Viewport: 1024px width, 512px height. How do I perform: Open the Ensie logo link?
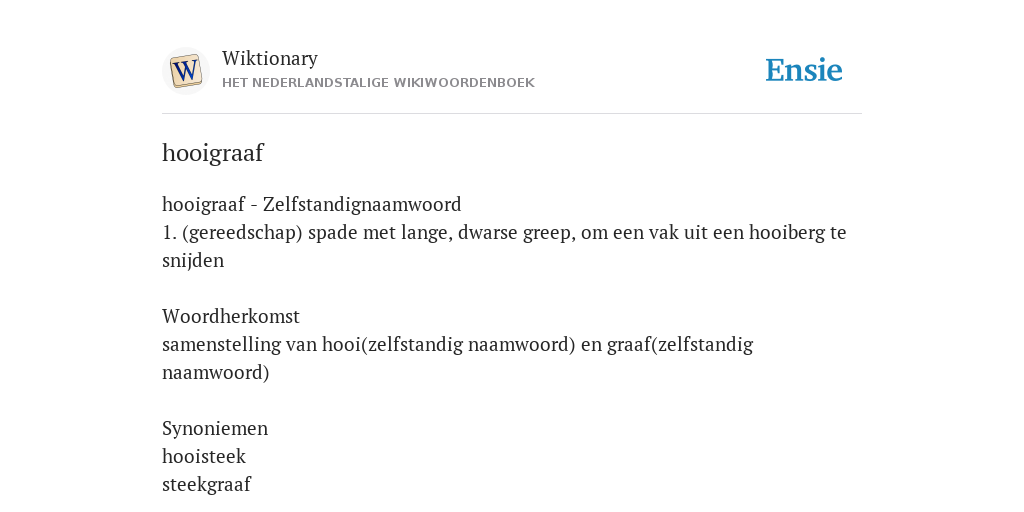click(804, 71)
